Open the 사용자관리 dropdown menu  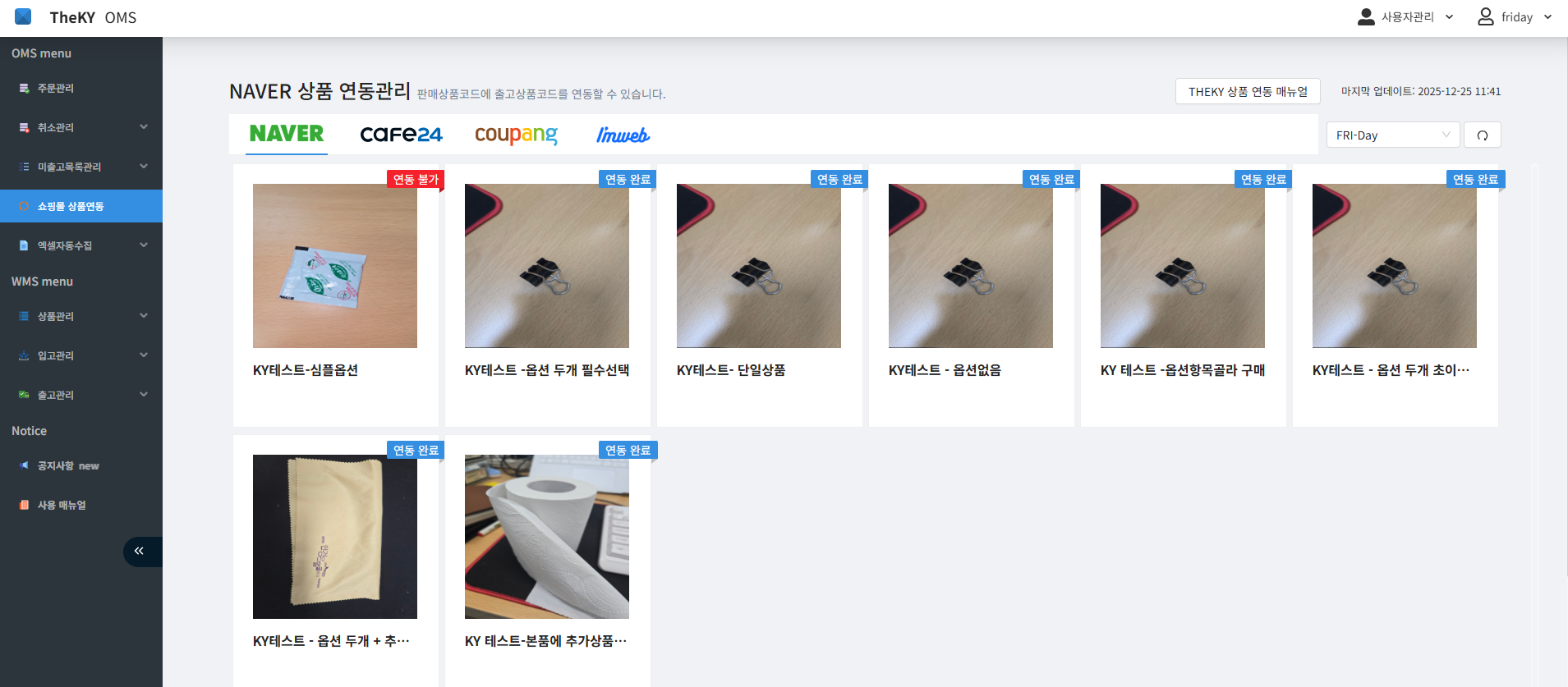[x=1405, y=17]
